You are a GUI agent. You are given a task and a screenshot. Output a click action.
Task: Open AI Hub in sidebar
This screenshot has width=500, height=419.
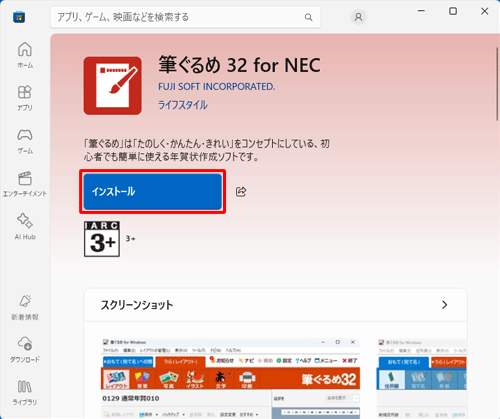coord(25,227)
